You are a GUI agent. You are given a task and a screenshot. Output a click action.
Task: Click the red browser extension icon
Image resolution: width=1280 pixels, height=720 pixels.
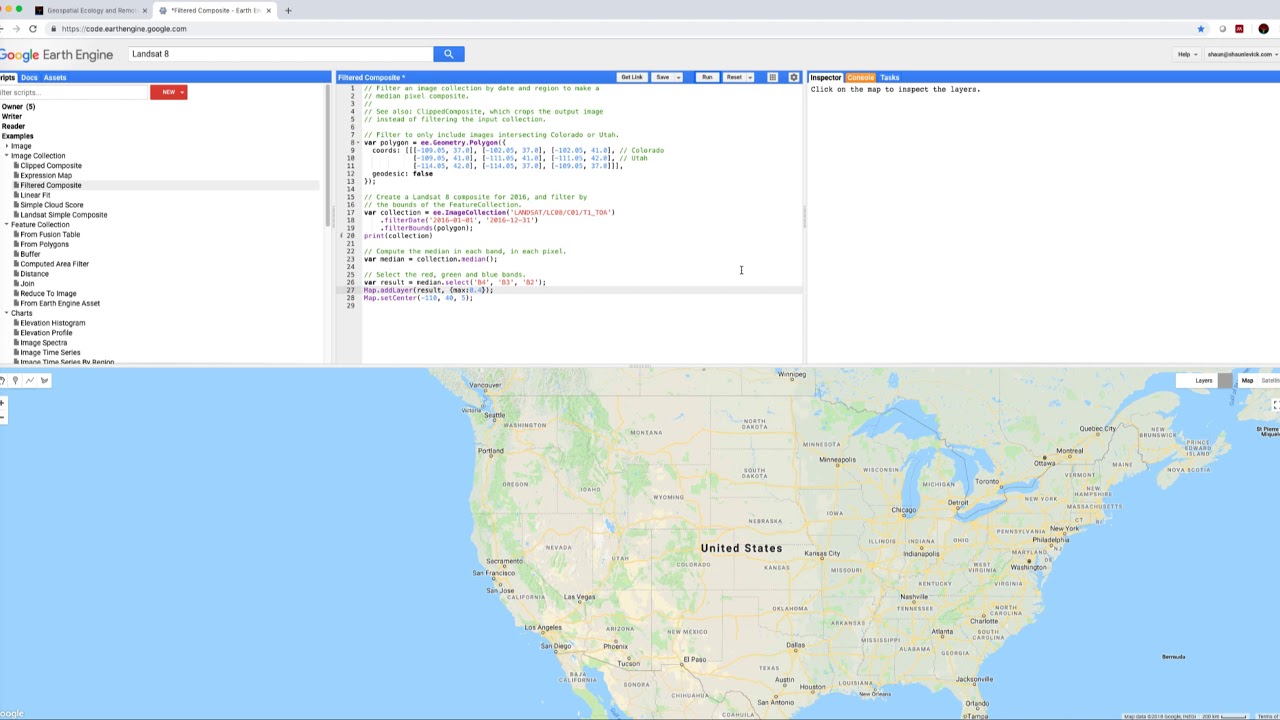pos(1240,29)
